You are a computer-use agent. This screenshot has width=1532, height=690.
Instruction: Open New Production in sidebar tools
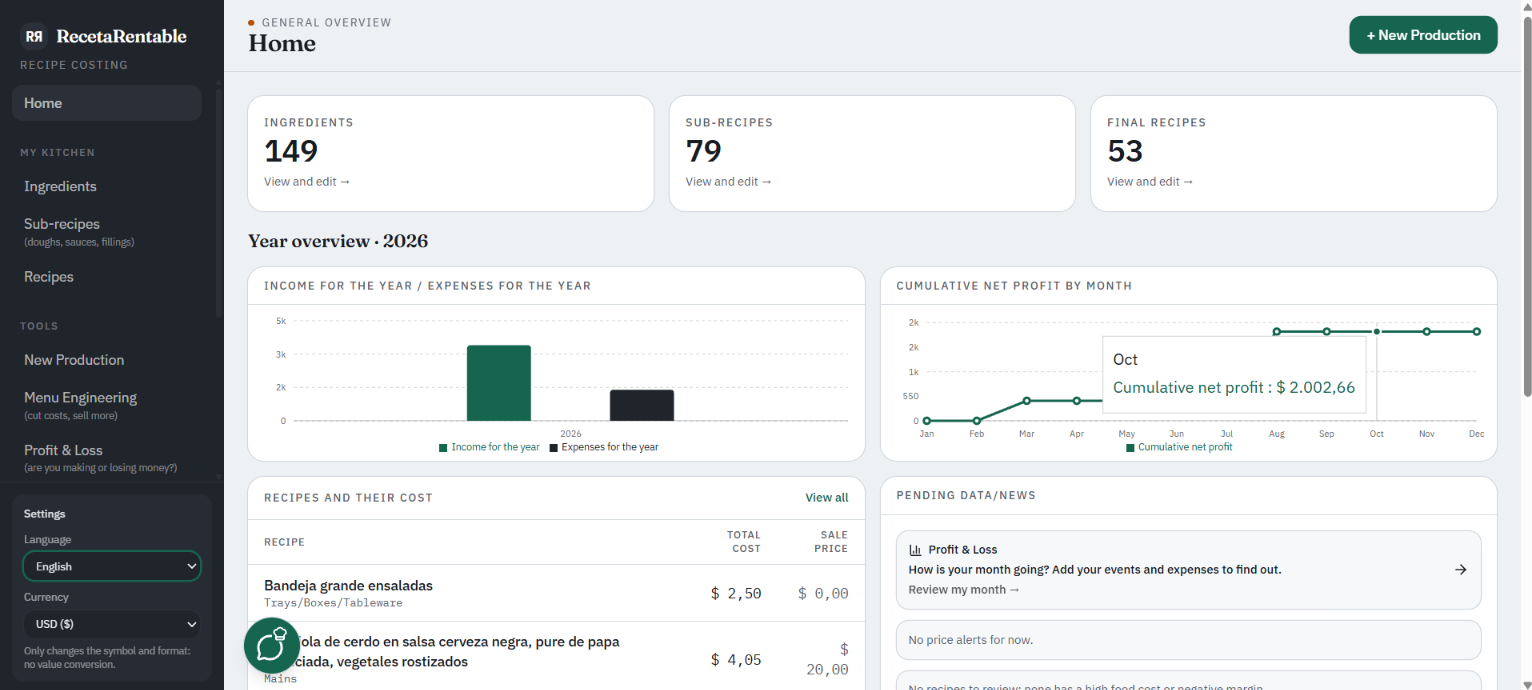74,360
